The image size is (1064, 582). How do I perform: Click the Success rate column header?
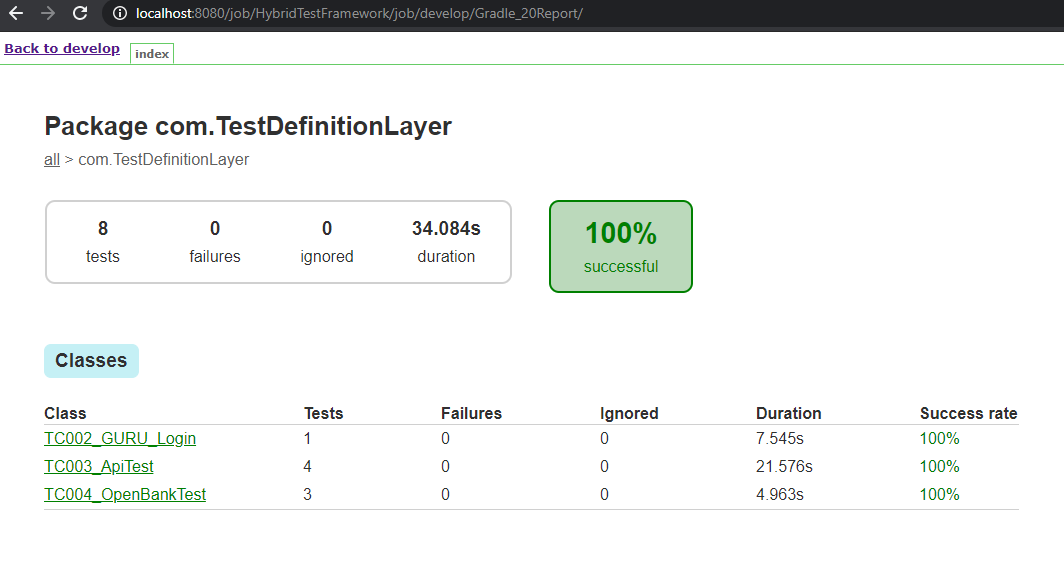(x=968, y=413)
